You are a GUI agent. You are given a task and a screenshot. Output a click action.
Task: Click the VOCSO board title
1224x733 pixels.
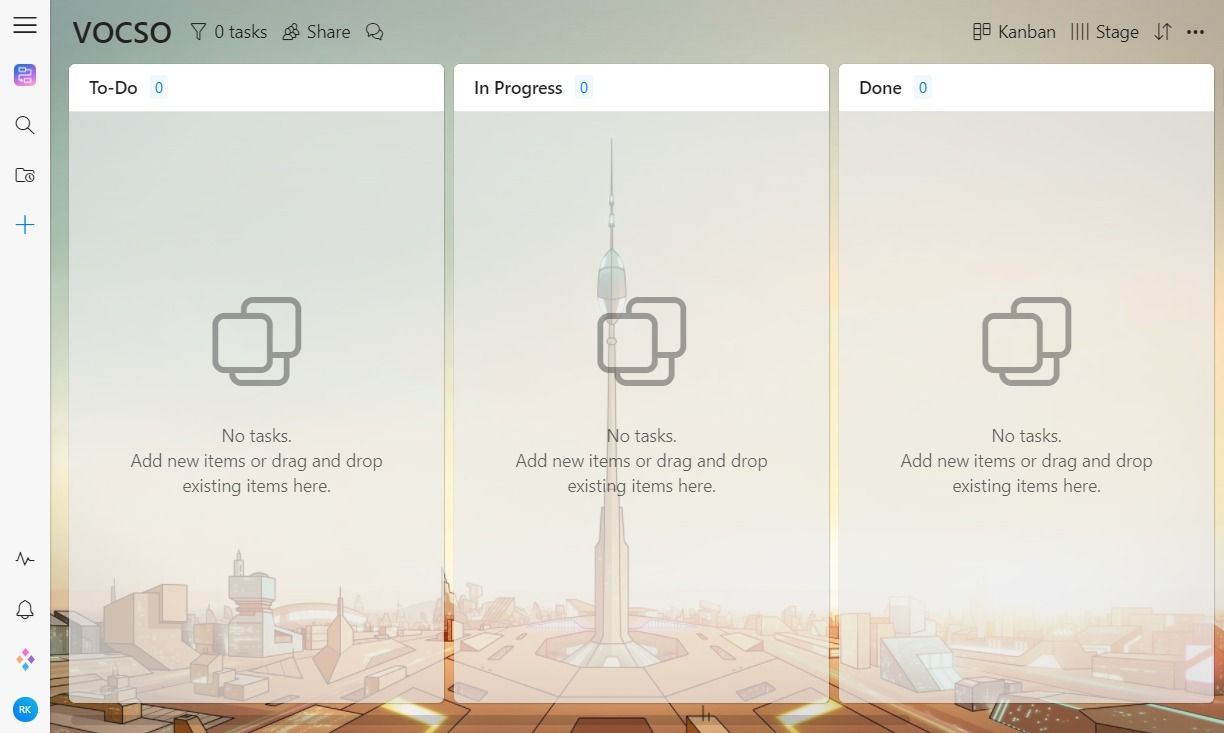(122, 32)
